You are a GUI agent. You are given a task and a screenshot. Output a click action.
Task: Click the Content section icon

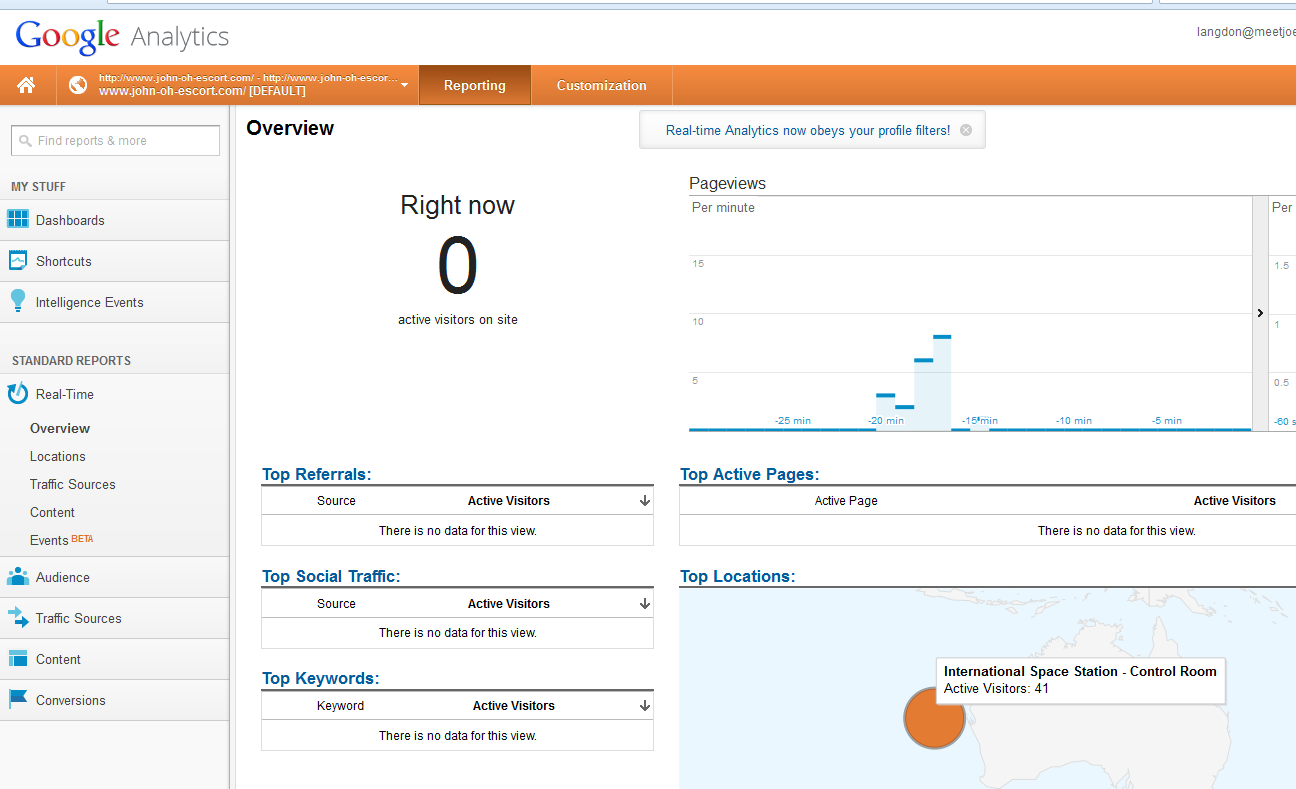pyautogui.click(x=18, y=659)
